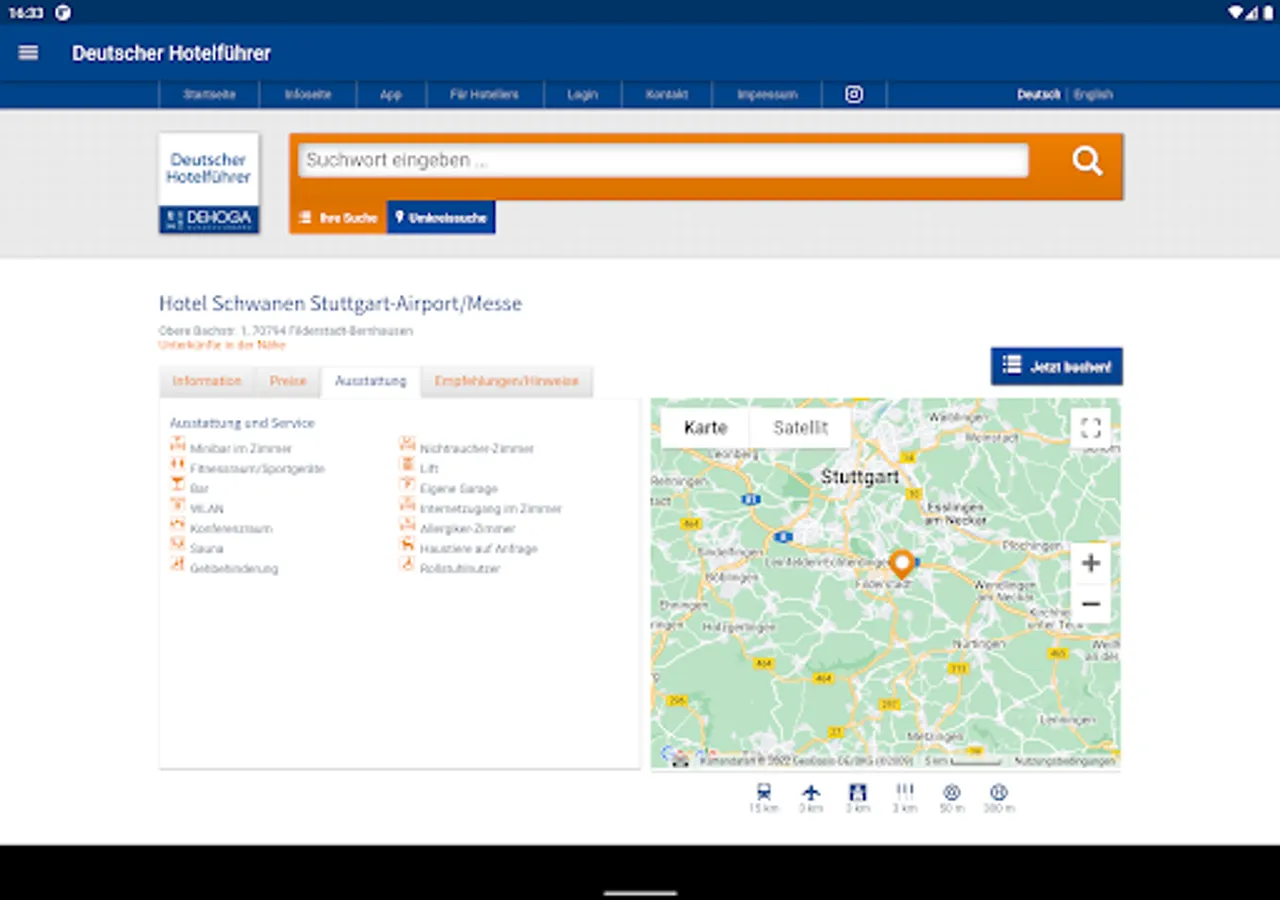Open the Instagram icon link

click(854, 94)
